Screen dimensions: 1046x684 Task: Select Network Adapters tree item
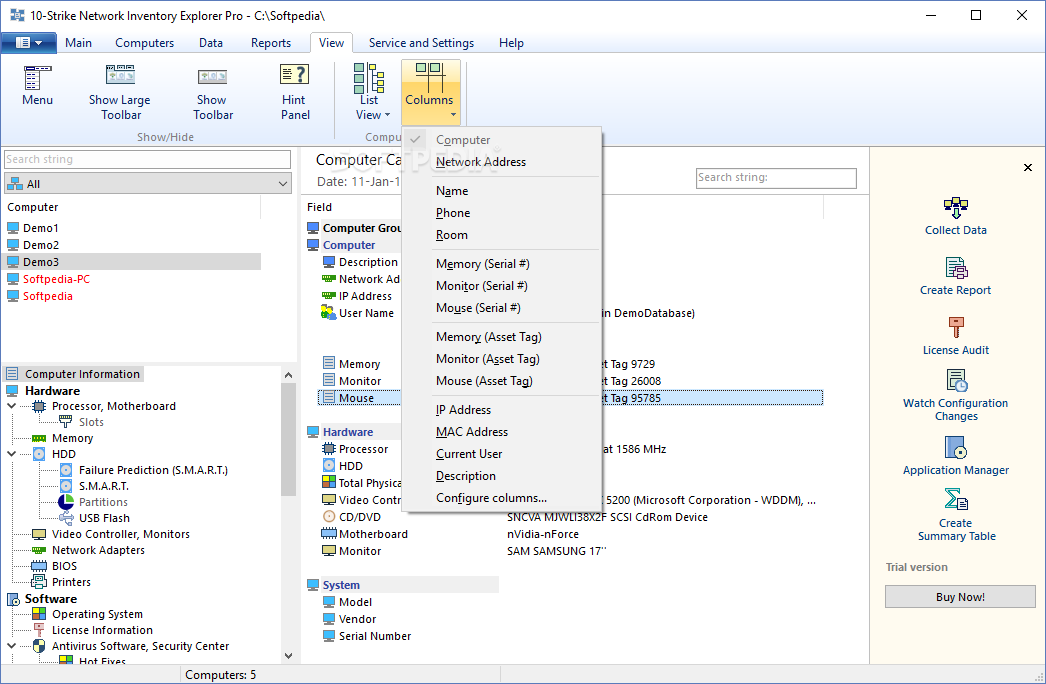tap(98, 550)
